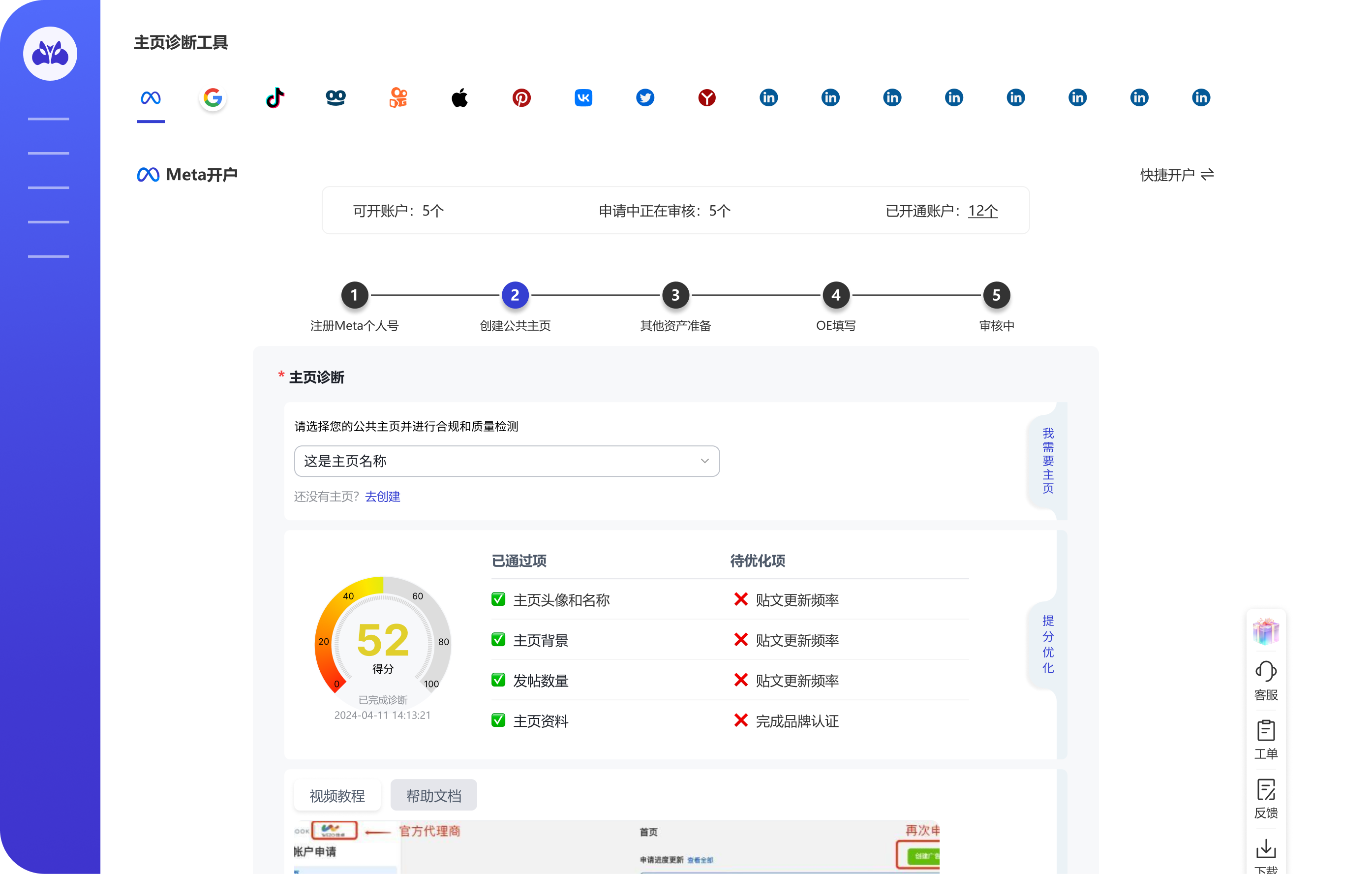Expand the 我需要主页 side tab
Image resolution: width=1372 pixels, height=874 pixels.
point(1047,461)
